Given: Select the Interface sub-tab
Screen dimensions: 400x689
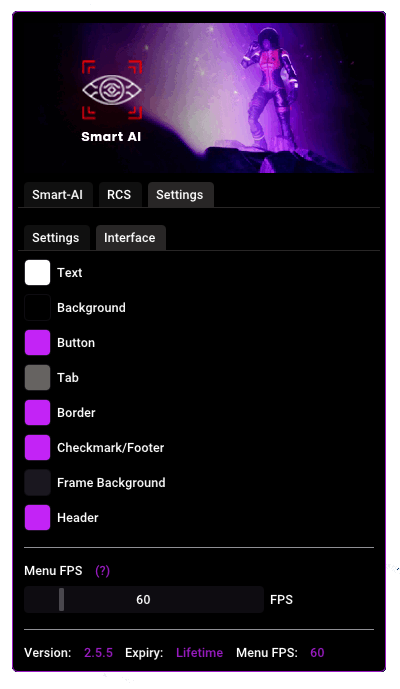Looking at the screenshot, I should tap(130, 238).
